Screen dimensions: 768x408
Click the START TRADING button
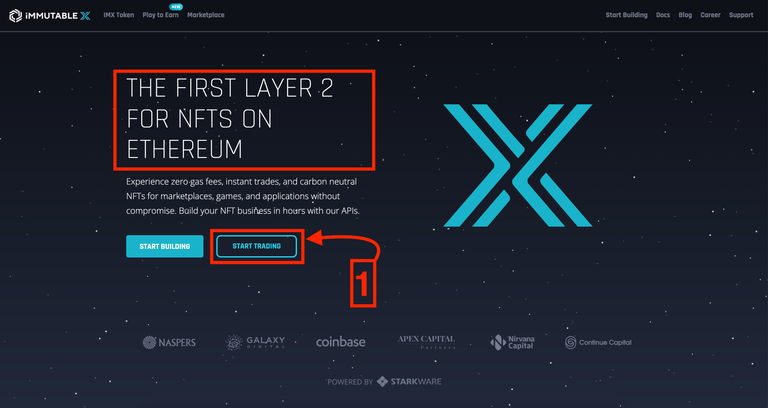[257, 246]
